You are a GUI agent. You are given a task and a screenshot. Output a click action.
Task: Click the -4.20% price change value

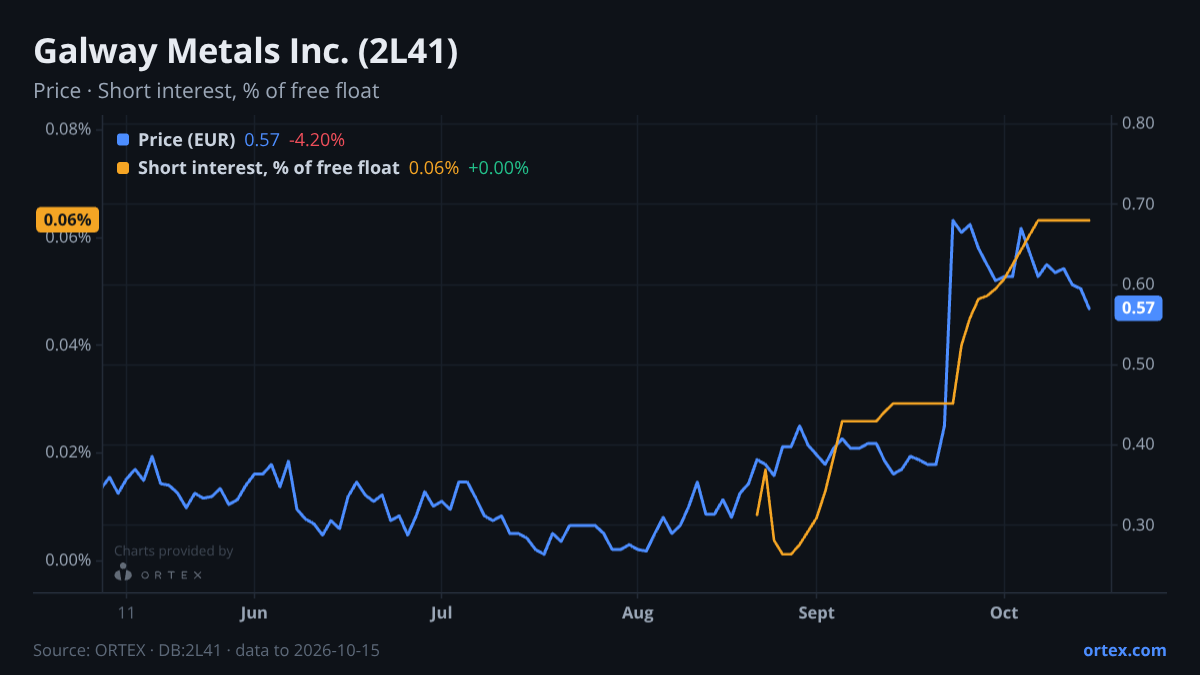[316, 140]
